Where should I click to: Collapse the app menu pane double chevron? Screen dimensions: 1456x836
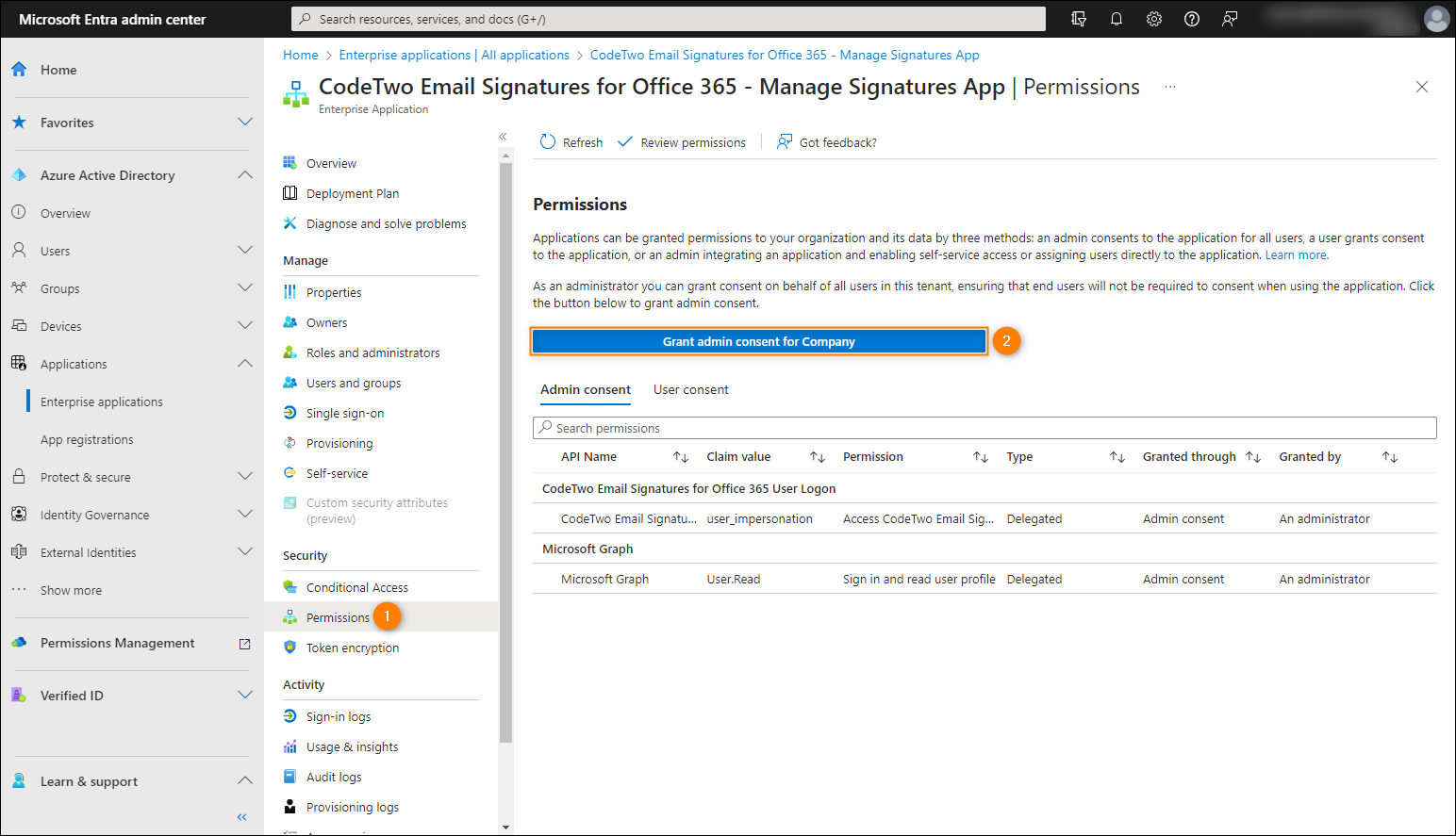503,137
